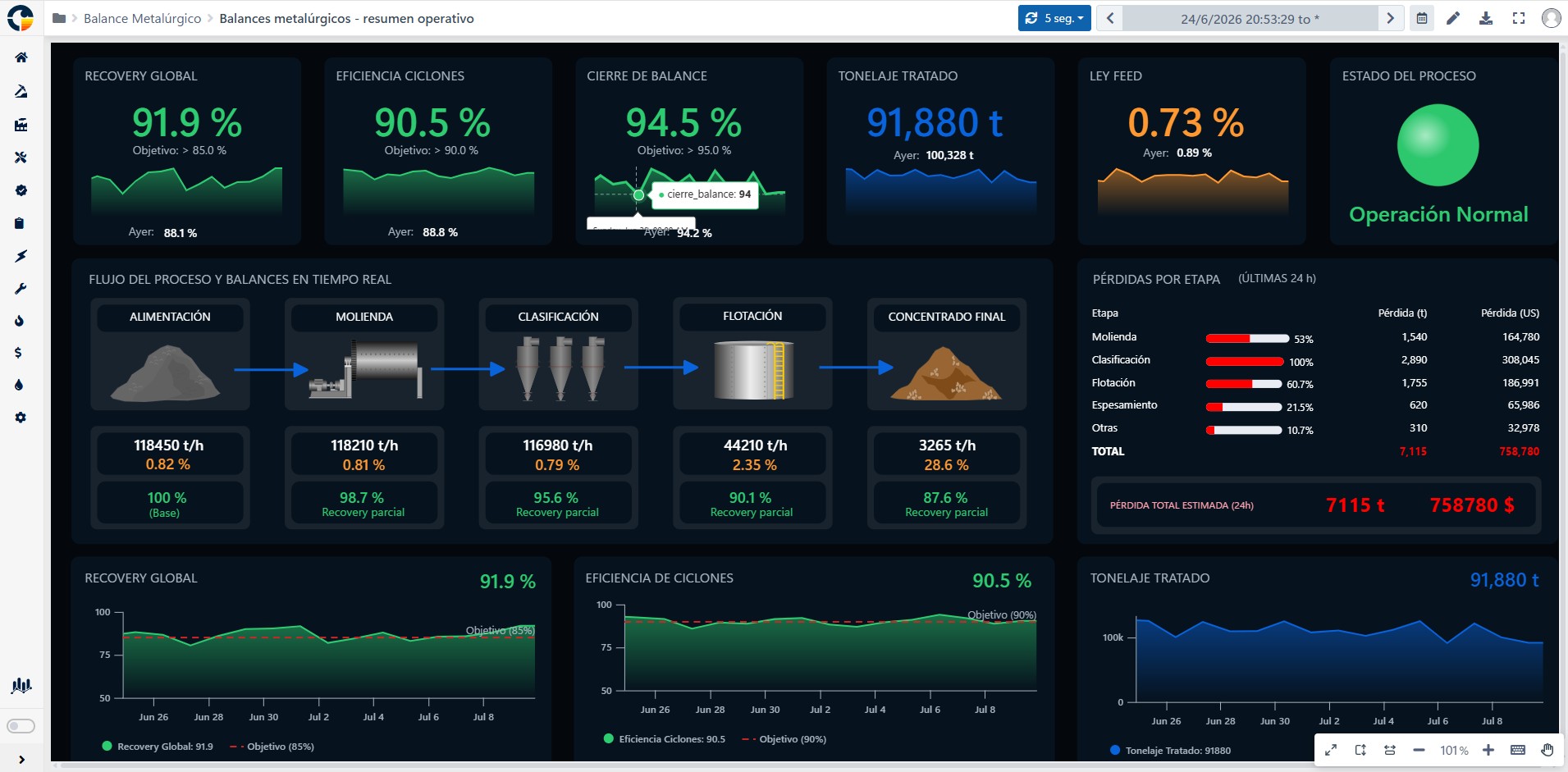Zoom out with the minus button
This screenshot has width=1568, height=772.
[x=1419, y=750]
